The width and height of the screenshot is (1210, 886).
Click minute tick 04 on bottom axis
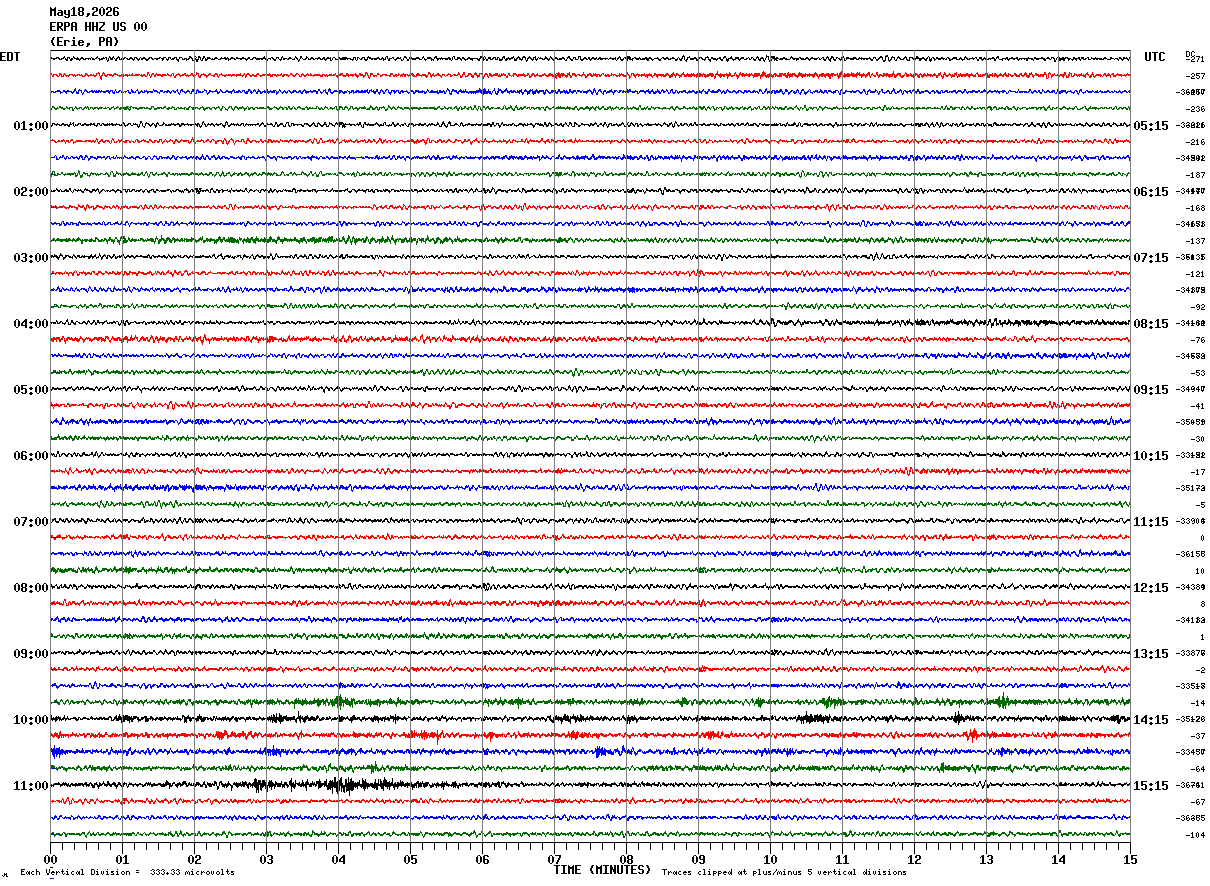pos(338,859)
